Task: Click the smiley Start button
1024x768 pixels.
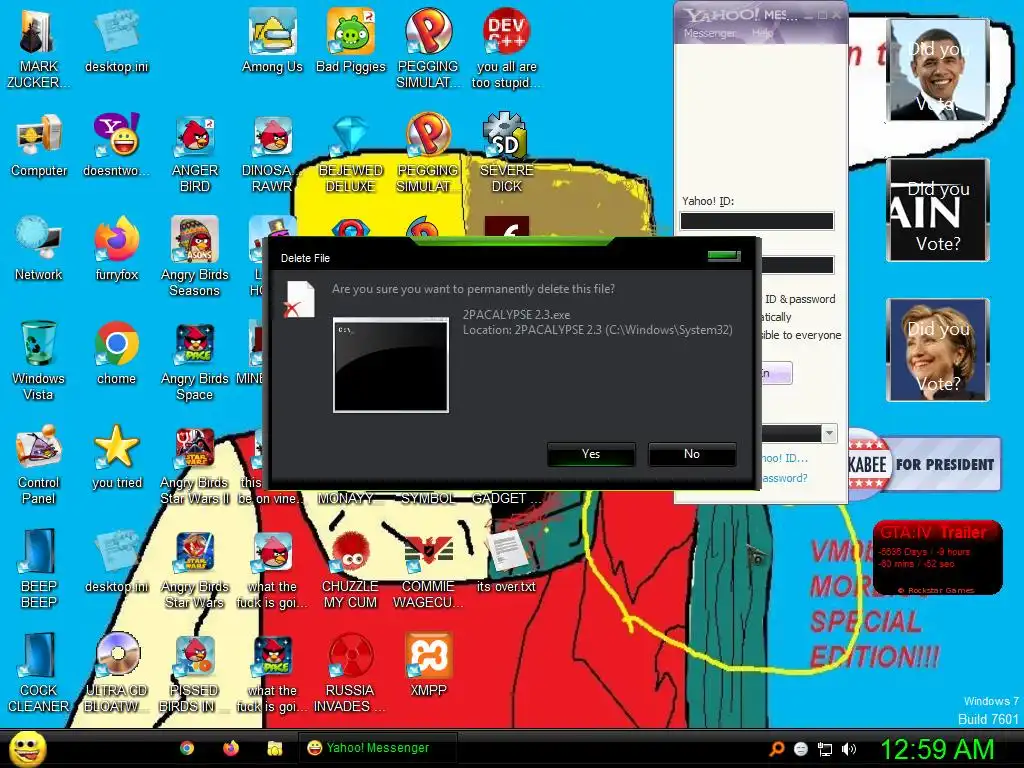Action: click(x=27, y=748)
